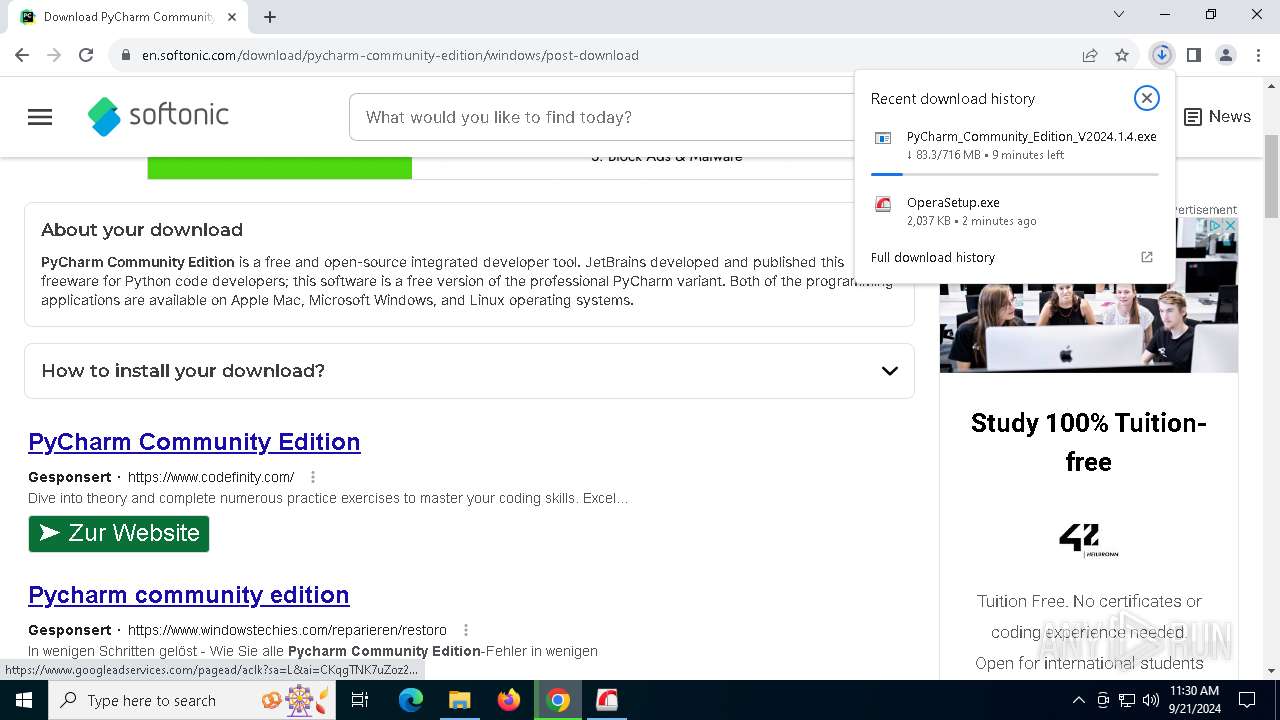Open options dots for codefinity ad
1280x720 pixels.
(313, 477)
